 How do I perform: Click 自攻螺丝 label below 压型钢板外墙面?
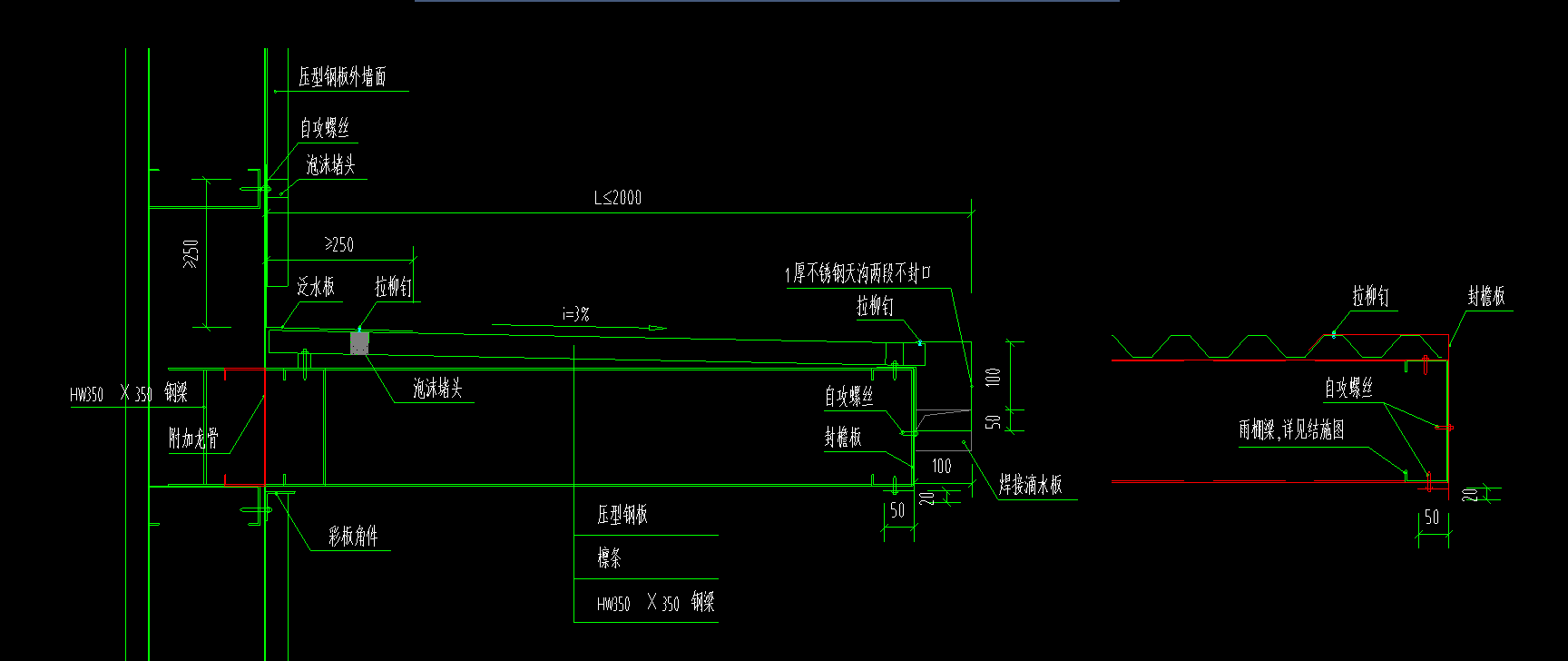click(x=325, y=128)
